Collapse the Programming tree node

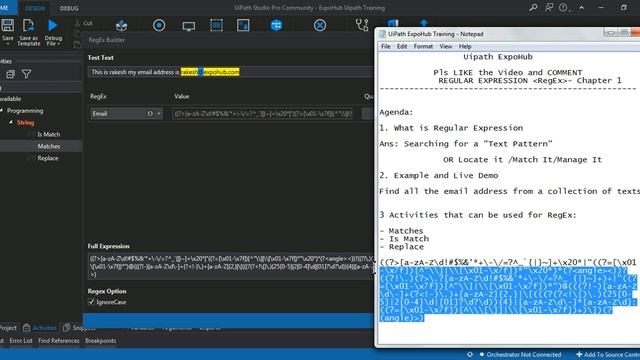tap(2, 111)
